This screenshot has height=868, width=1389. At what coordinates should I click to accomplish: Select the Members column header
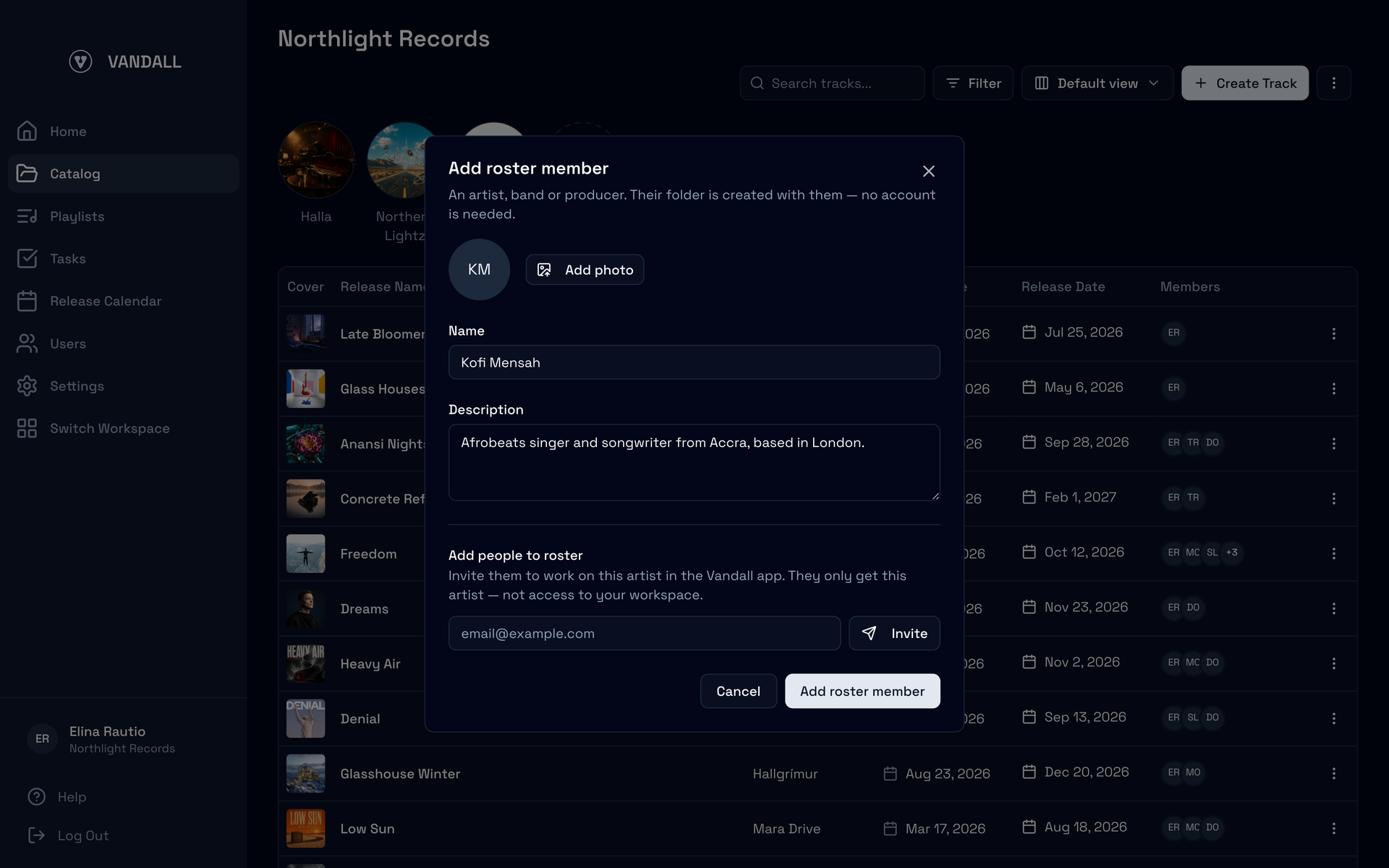coord(1190,286)
